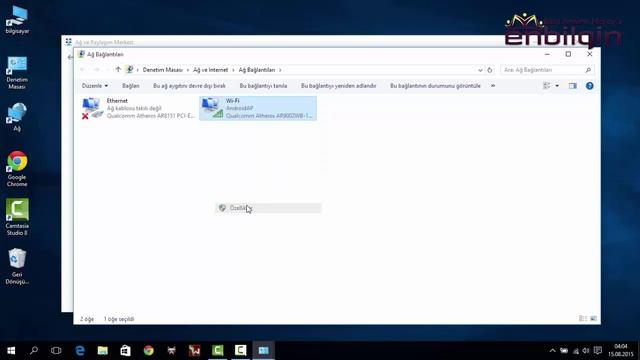This screenshot has height=360, width=640.
Task: Click Bu bağlantıyı tanıla
Action: tap(263, 86)
